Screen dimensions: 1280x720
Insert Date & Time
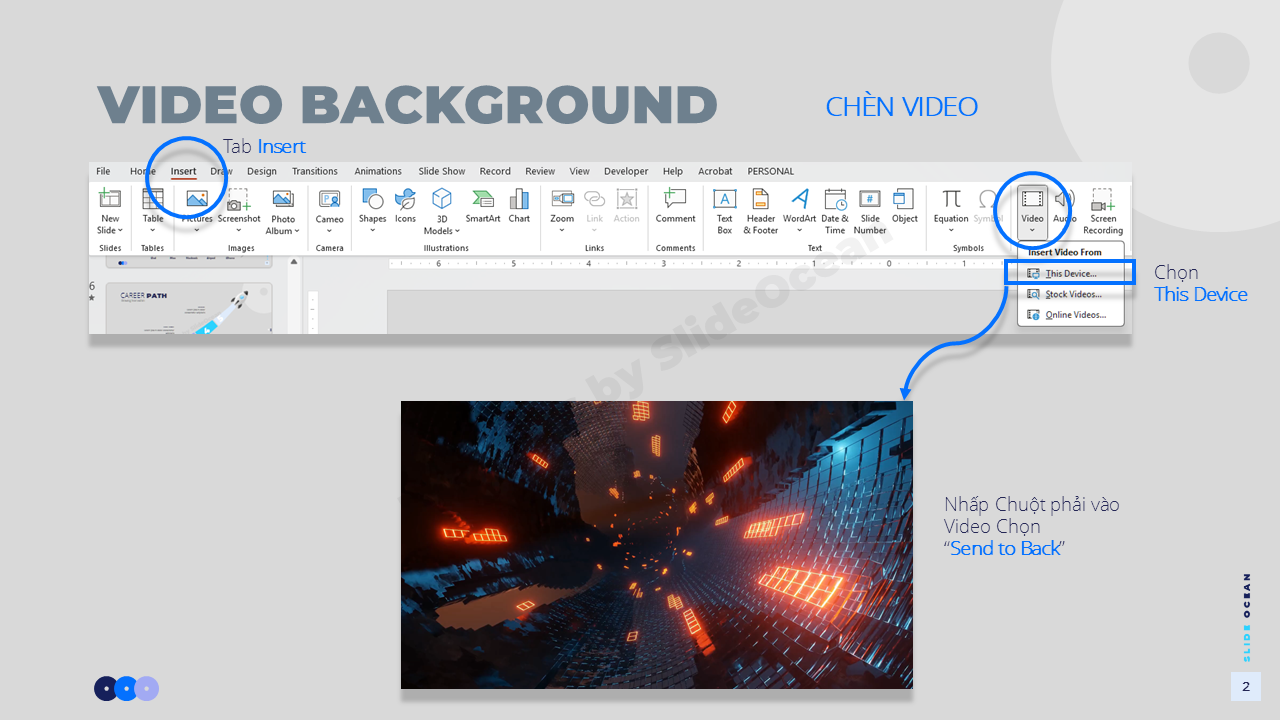[835, 210]
